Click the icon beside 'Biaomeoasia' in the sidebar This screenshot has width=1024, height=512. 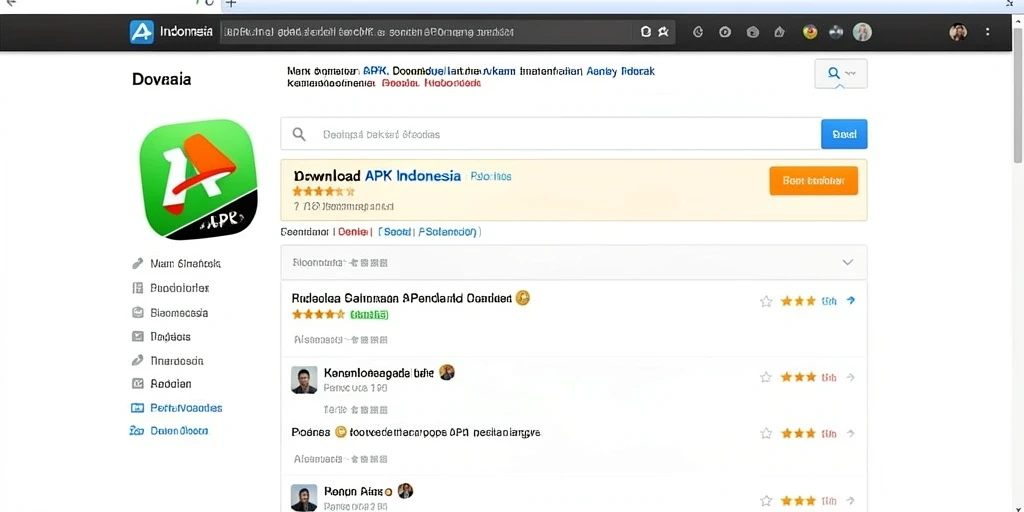coord(137,312)
